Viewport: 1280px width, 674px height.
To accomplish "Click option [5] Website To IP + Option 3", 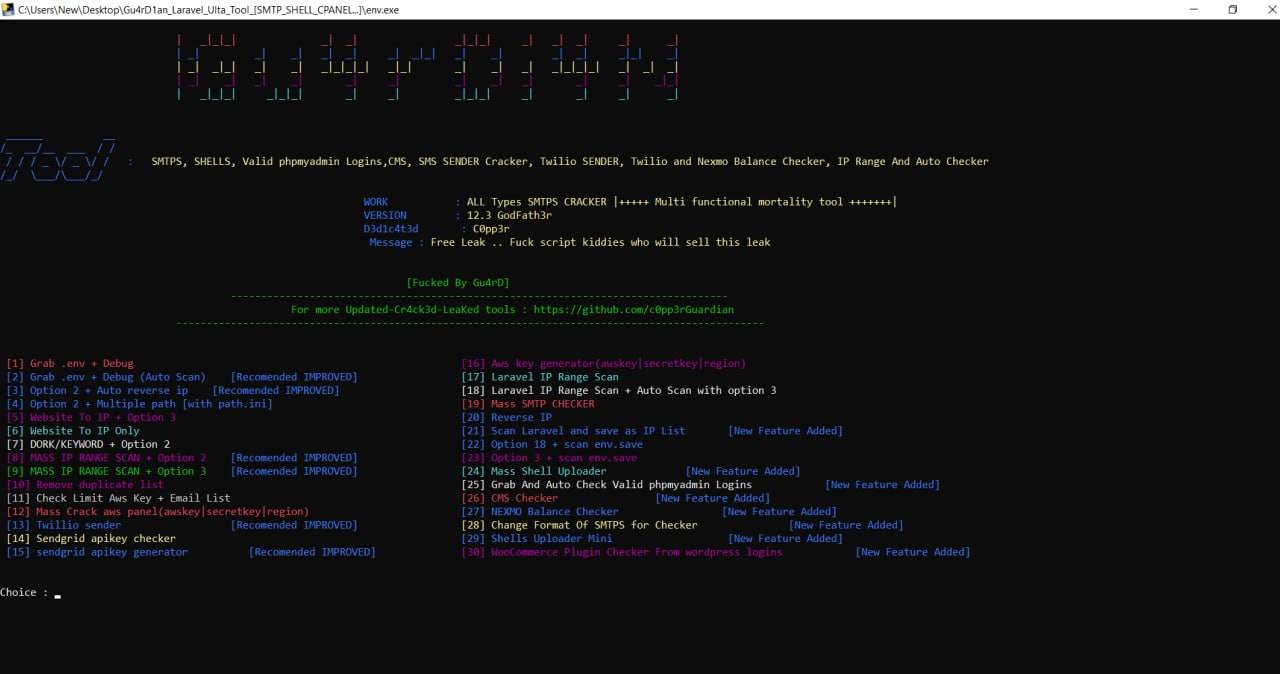I will 91,418.
